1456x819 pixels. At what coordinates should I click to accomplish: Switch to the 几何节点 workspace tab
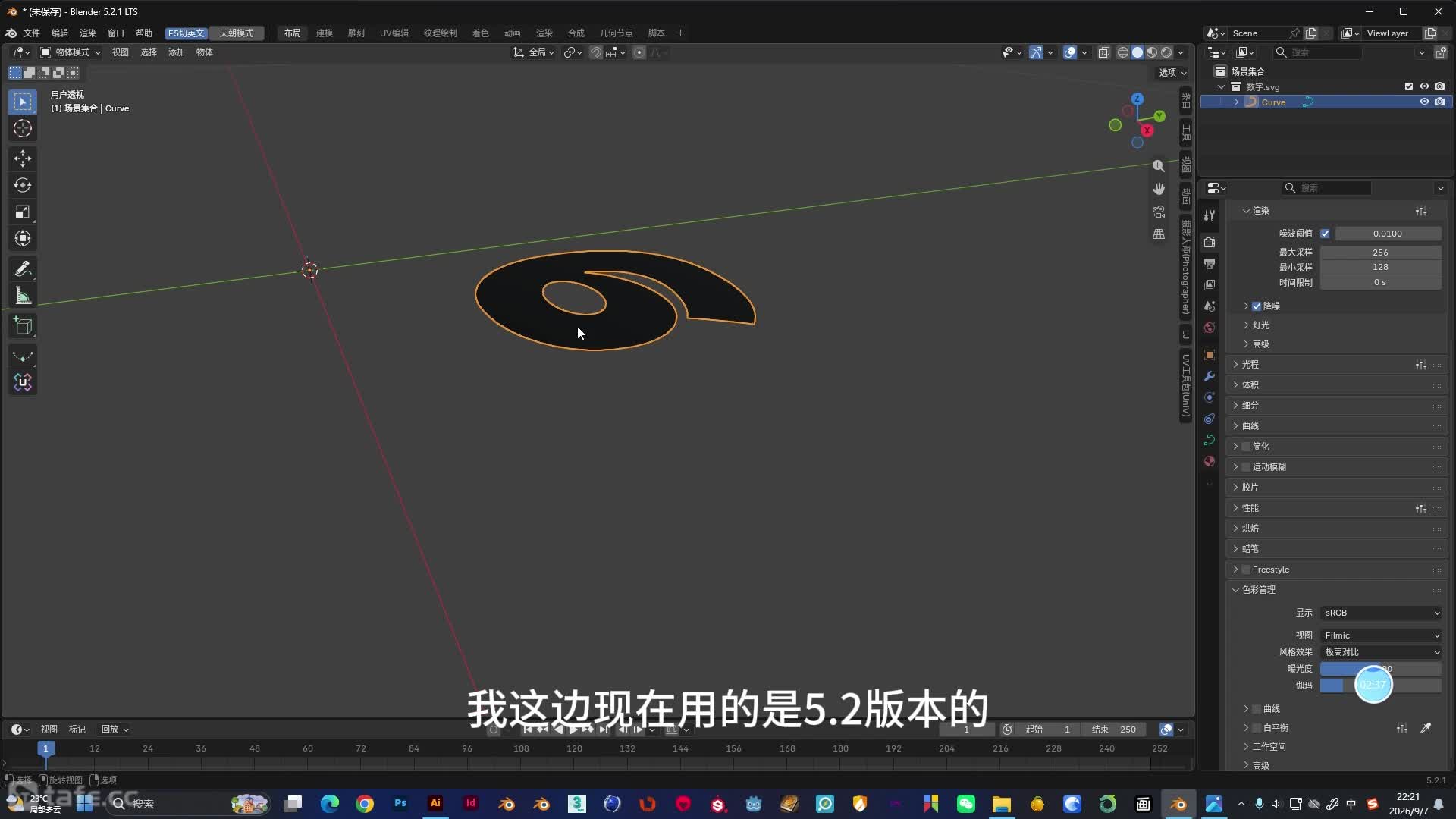click(617, 33)
